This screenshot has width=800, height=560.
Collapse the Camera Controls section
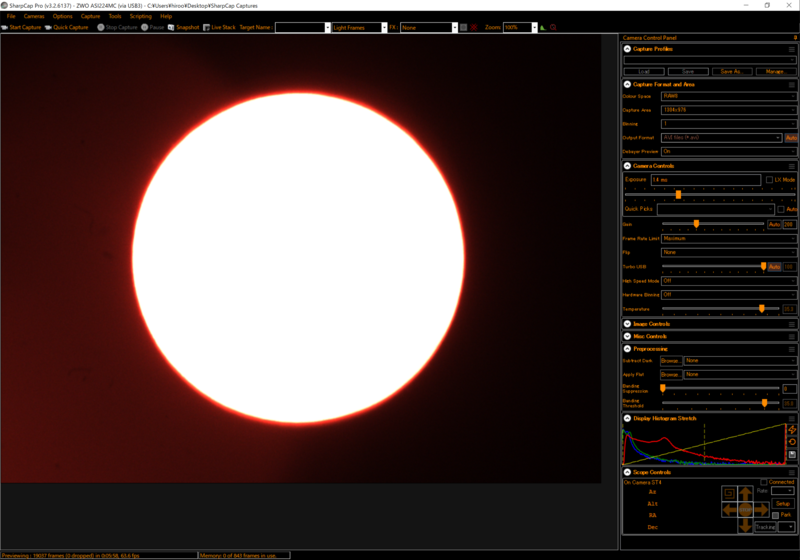628,166
